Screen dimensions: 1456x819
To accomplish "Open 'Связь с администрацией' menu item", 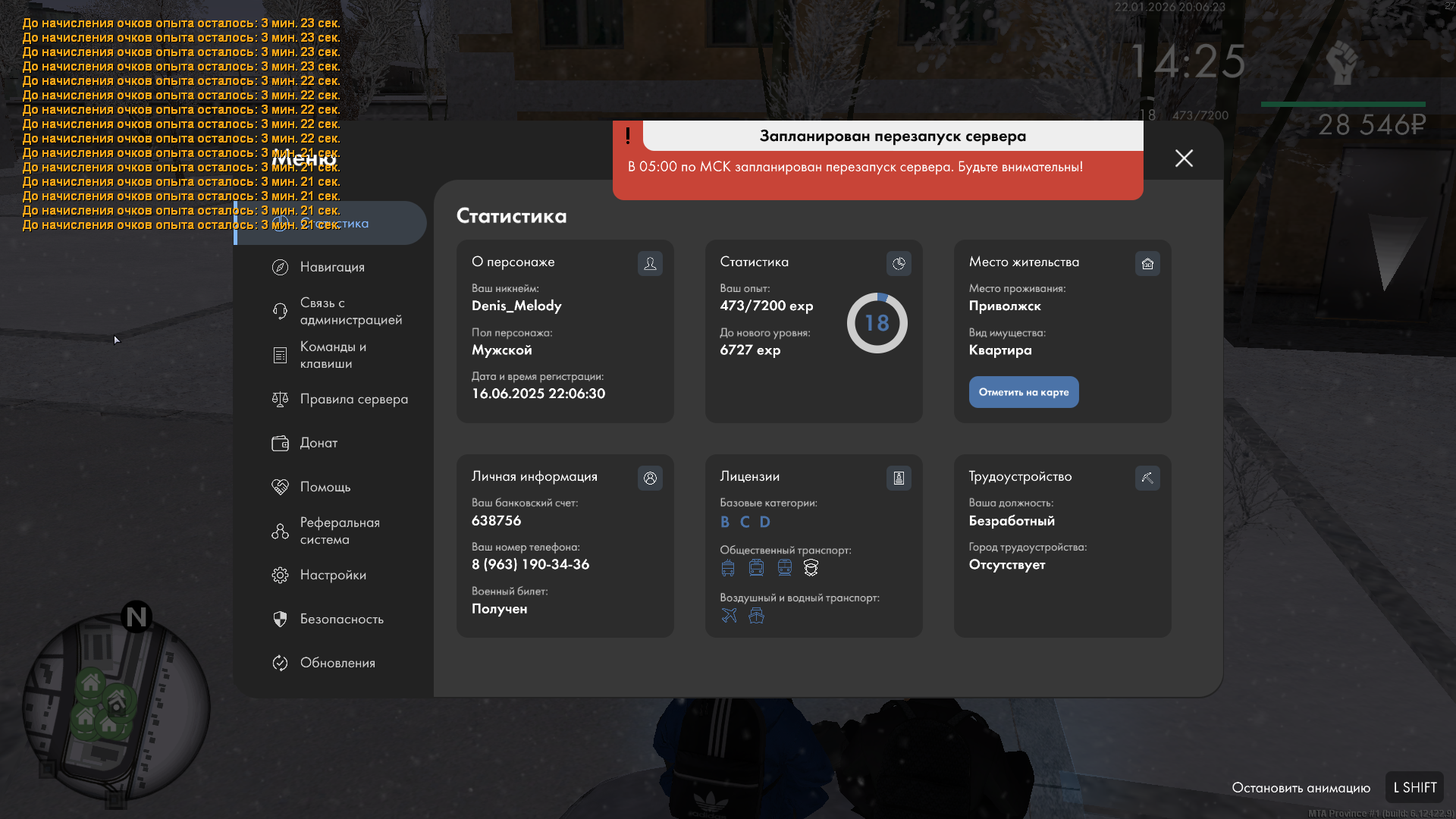I will [350, 311].
